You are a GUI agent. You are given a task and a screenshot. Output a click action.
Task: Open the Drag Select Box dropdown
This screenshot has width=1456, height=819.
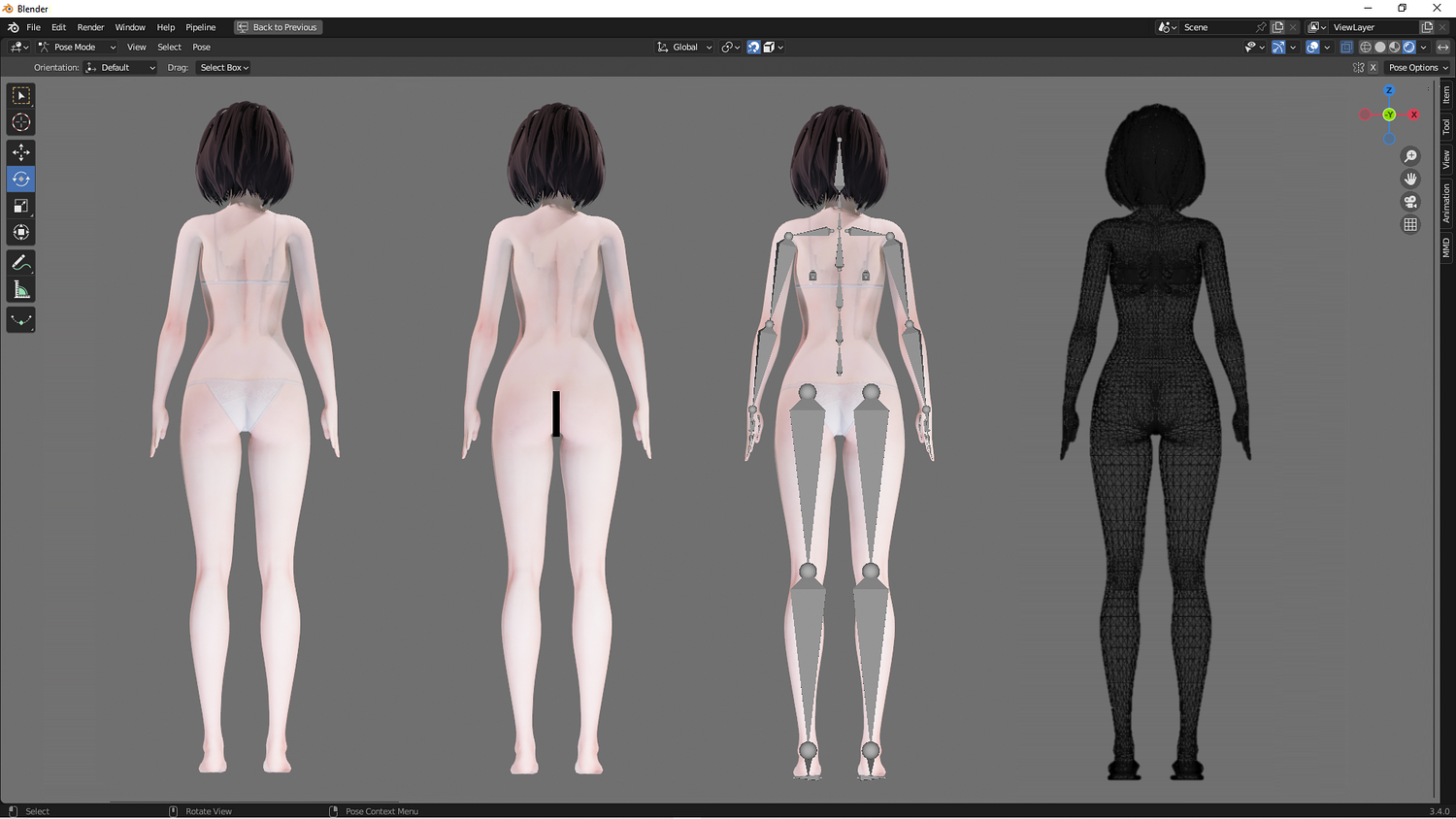(x=224, y=68)
